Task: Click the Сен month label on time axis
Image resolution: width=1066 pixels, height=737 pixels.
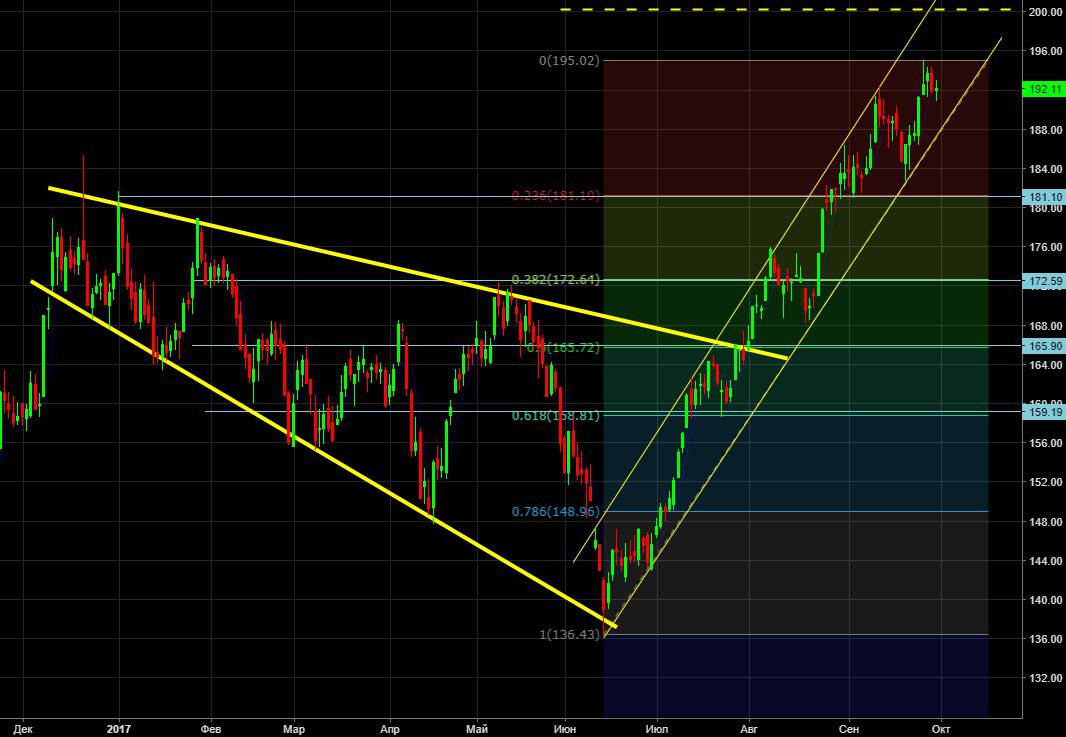Action: 848,729
